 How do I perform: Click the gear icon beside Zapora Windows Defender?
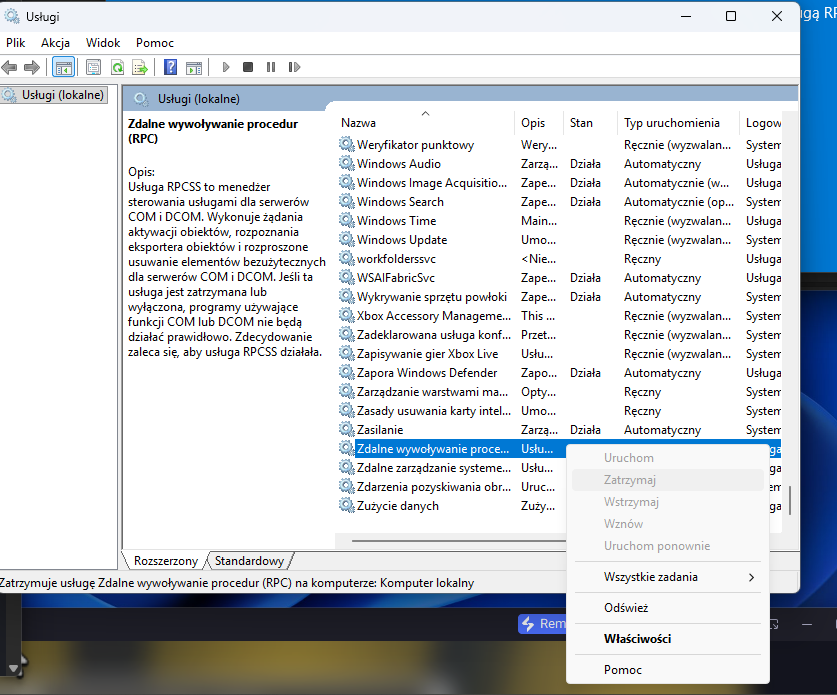pos(347,372)
